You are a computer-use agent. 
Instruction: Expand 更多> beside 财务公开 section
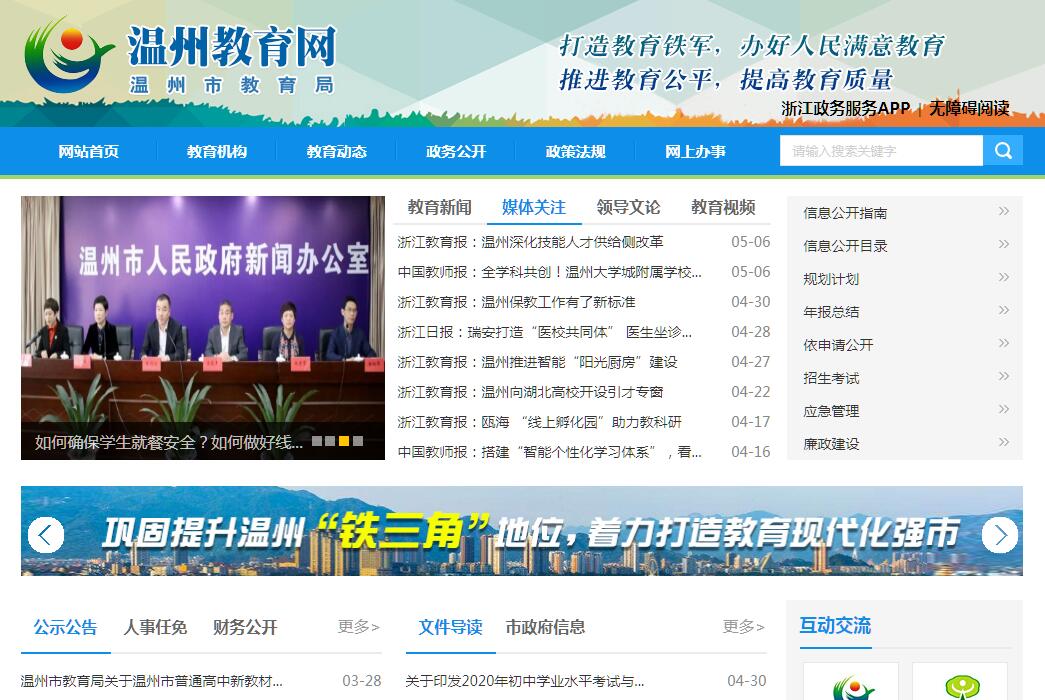(x=358, y=627)
